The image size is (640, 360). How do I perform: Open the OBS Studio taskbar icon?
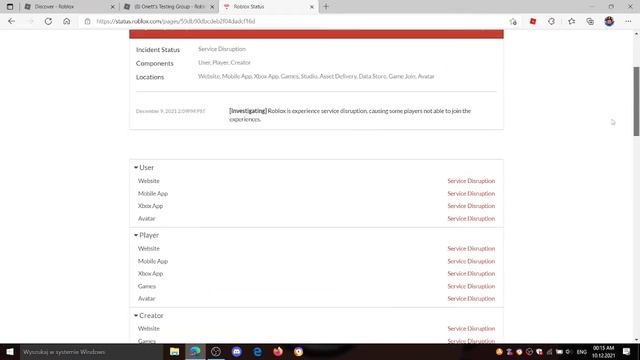[x=216, y=351]
